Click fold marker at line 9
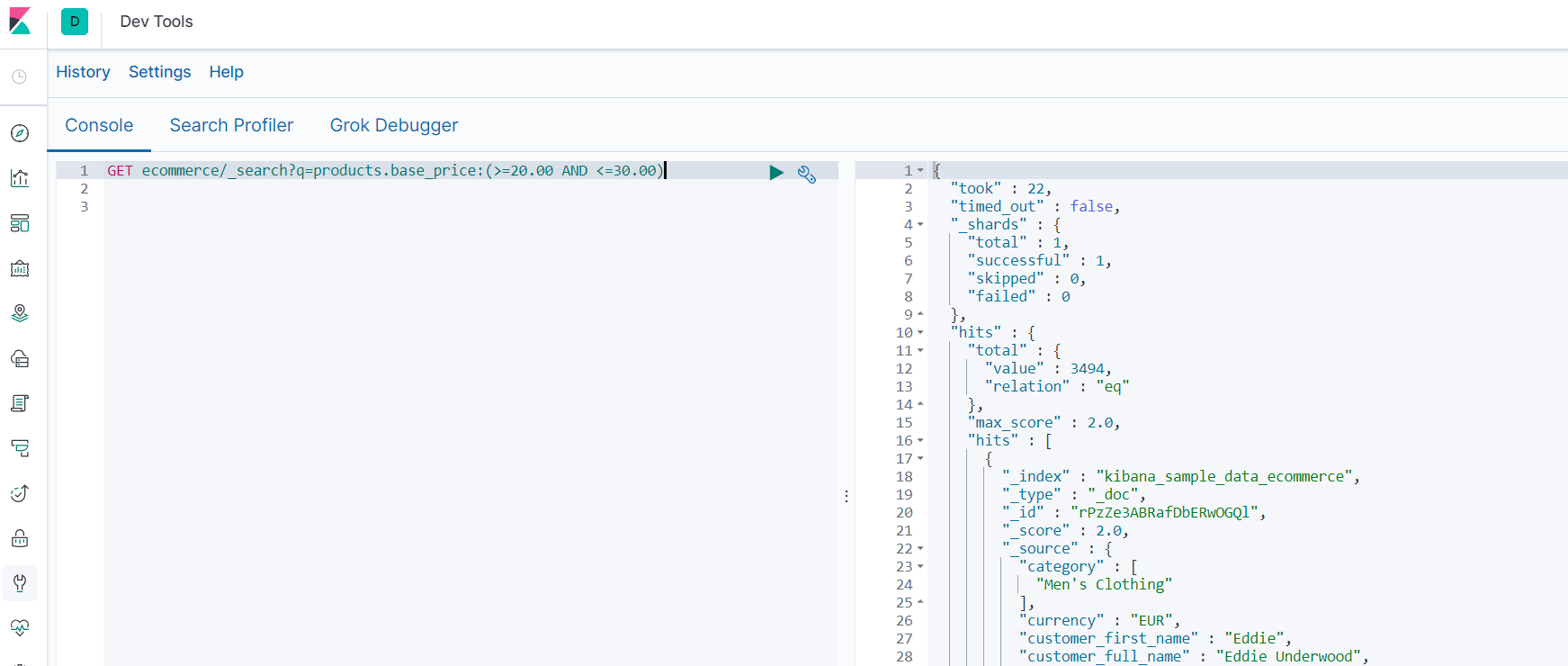The image size is (1568, 666). pyautogui.click(x=920, y=314)
